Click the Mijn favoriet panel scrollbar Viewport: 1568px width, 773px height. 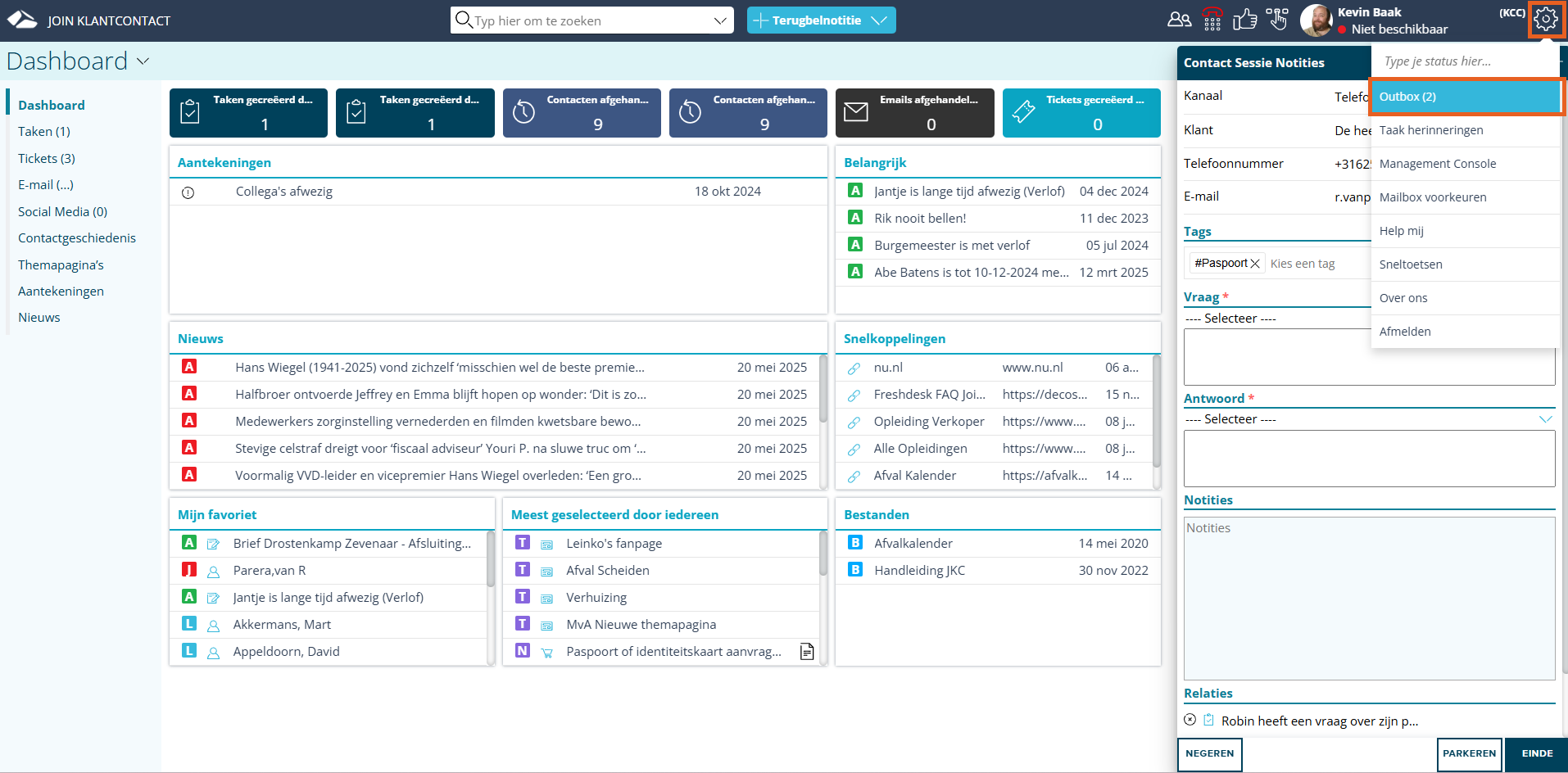(490, 559)
